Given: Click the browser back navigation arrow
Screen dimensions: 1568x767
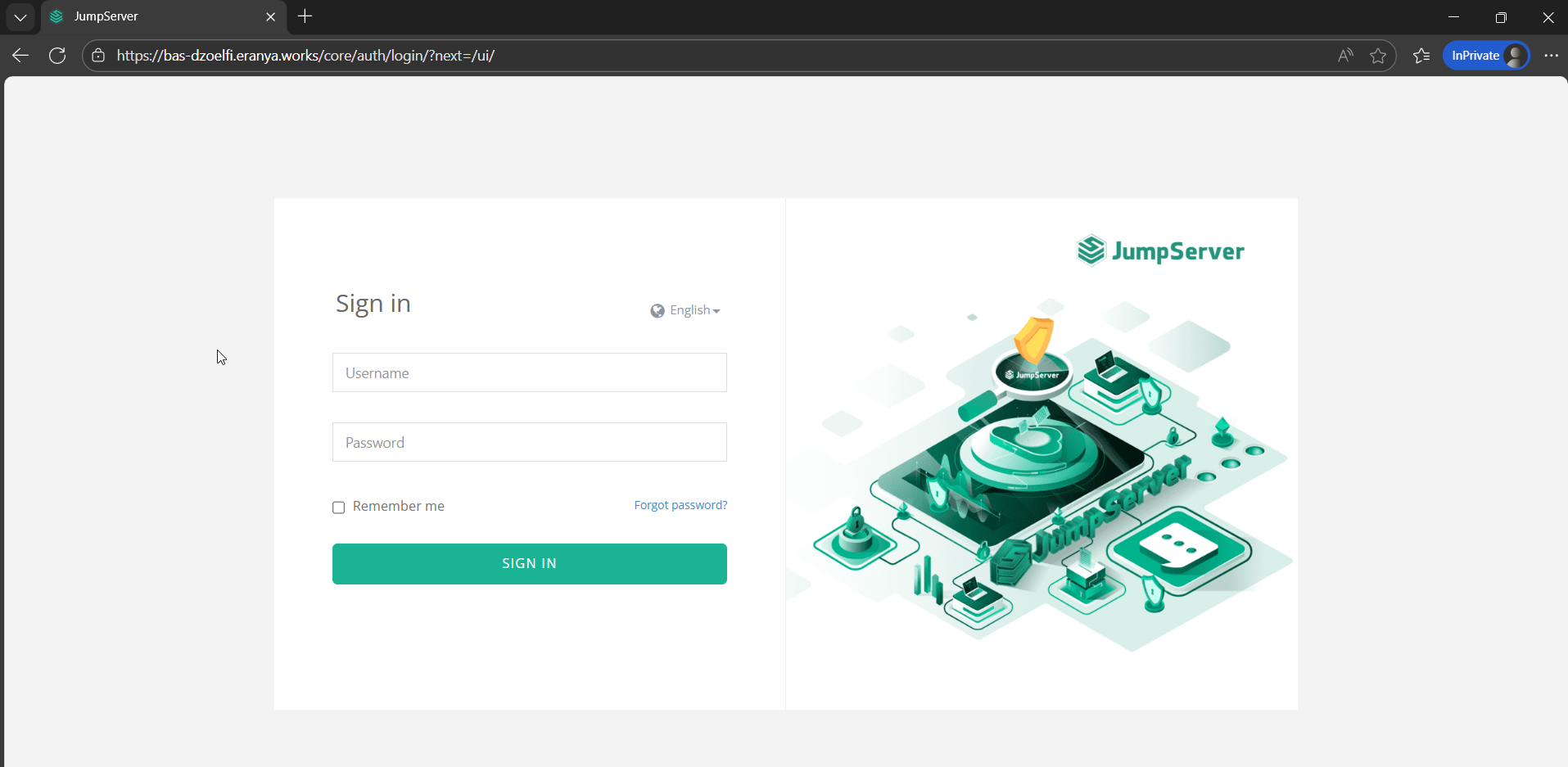Looking at the screenshot, I should point(20,55).
